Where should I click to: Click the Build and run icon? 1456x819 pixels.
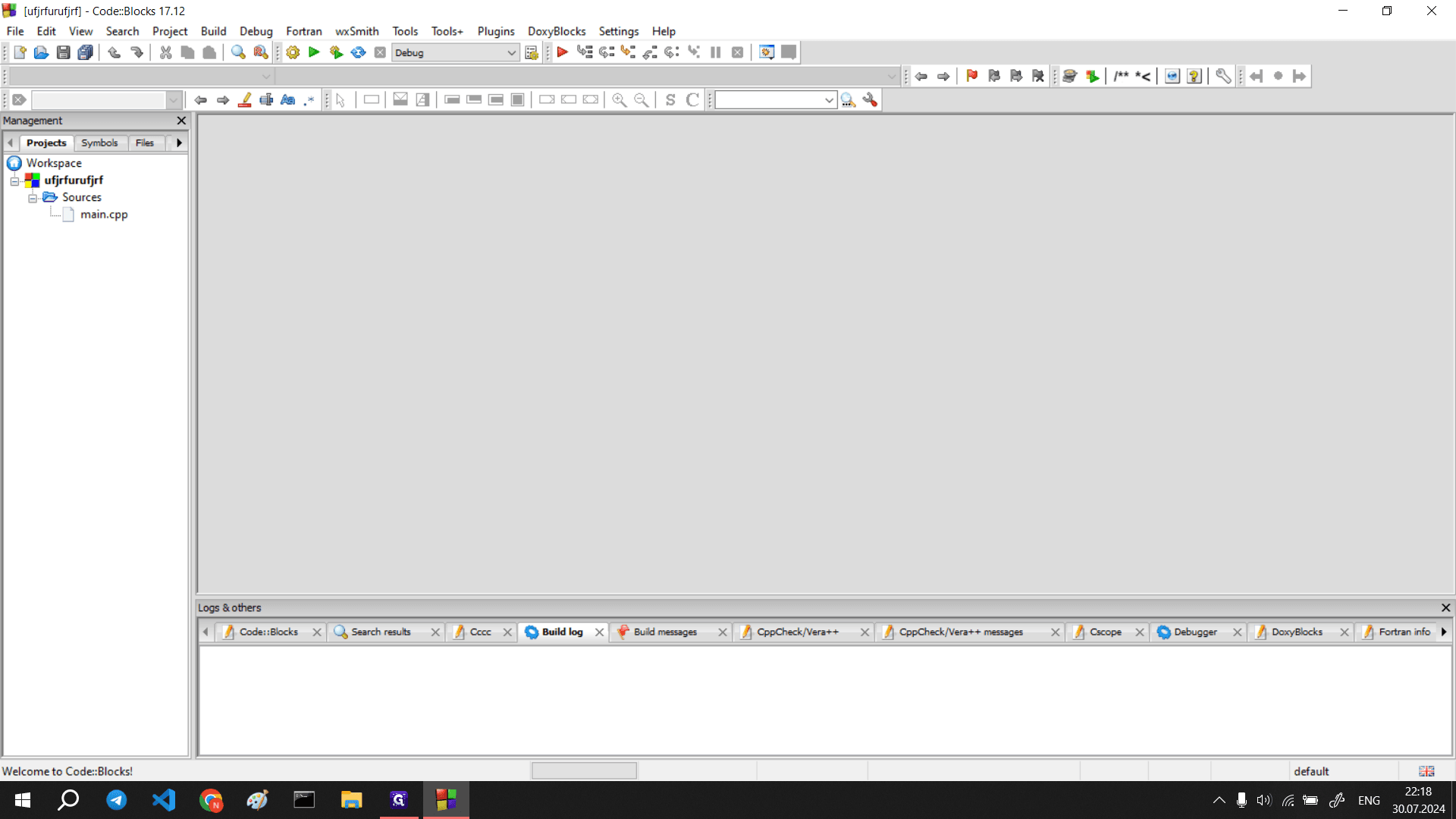coord(336,52)
